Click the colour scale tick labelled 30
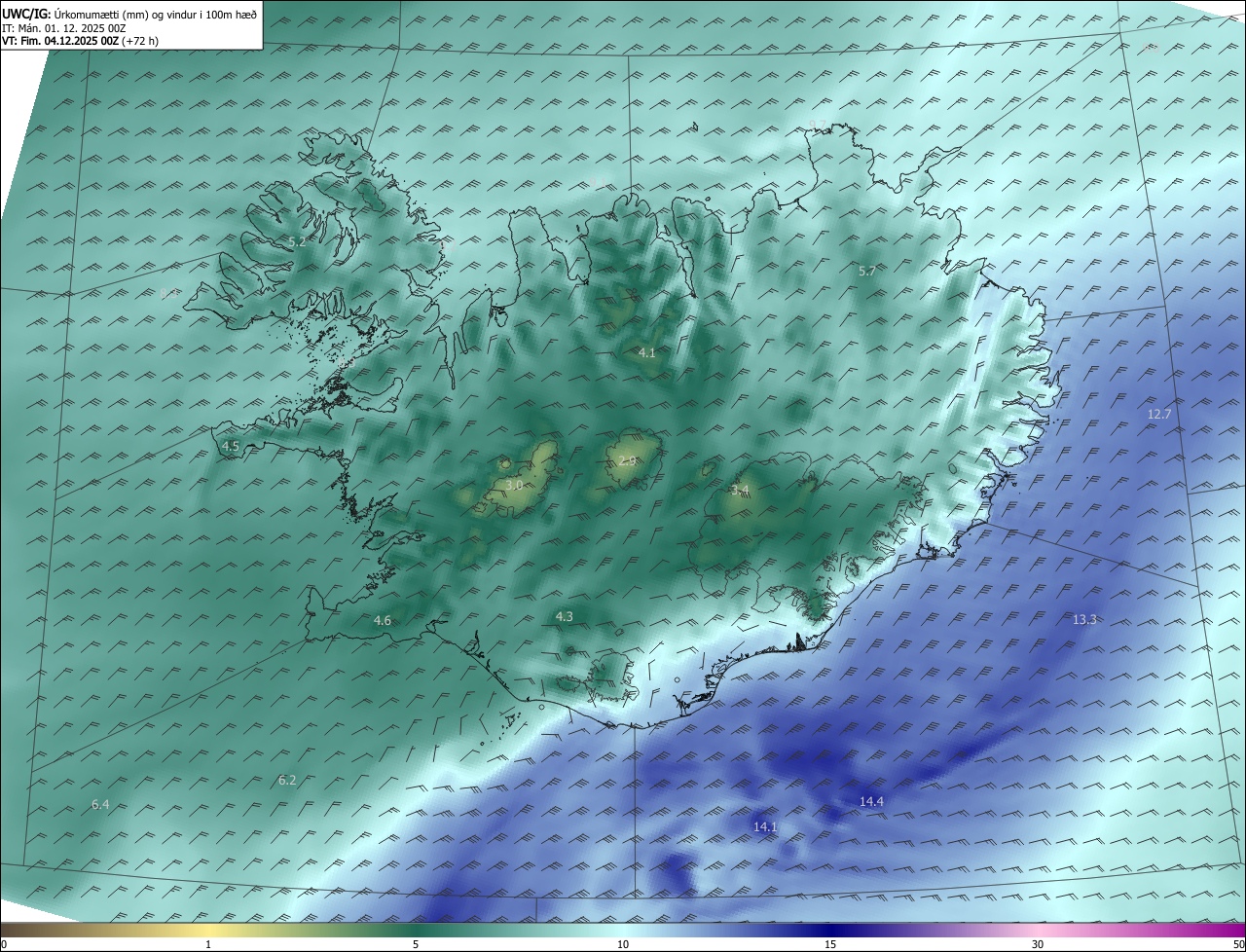 1038,944
